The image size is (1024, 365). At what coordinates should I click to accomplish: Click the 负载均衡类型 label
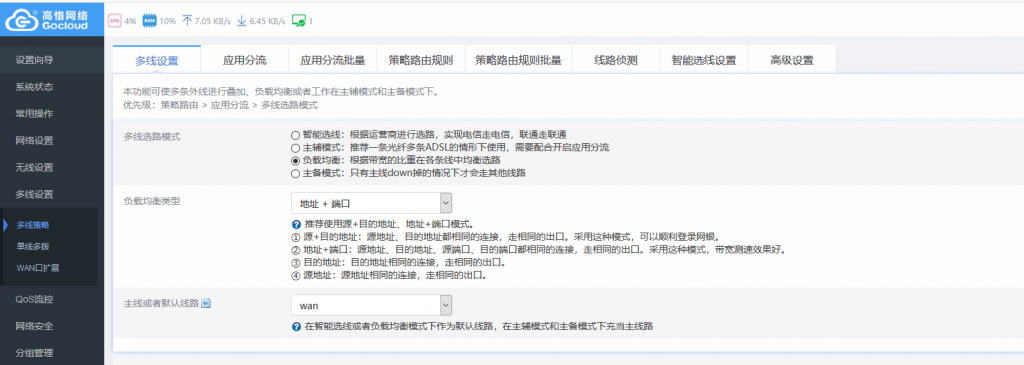pos(152,200)
